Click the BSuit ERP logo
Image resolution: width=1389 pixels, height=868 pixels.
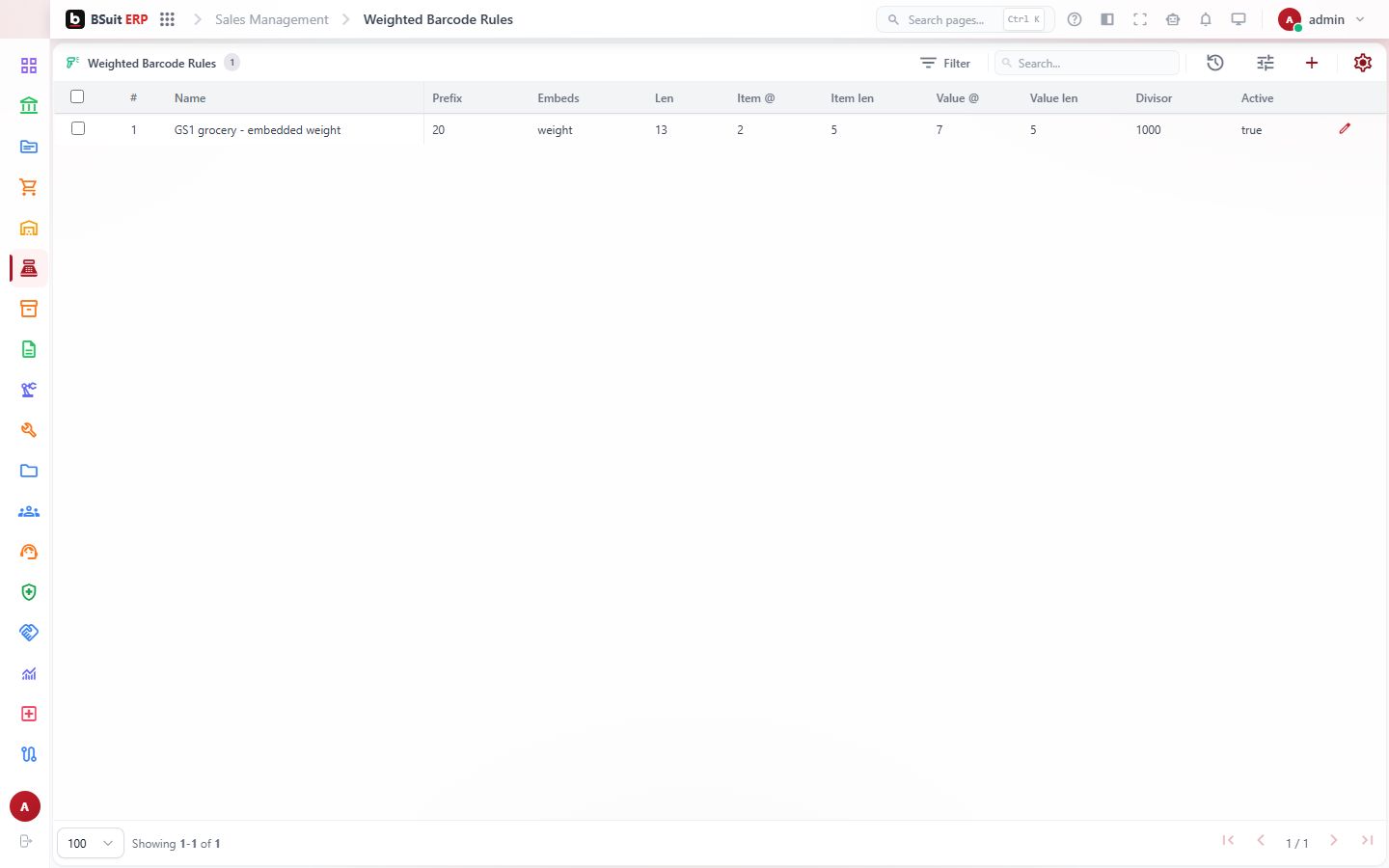click(x=106, y=19)
